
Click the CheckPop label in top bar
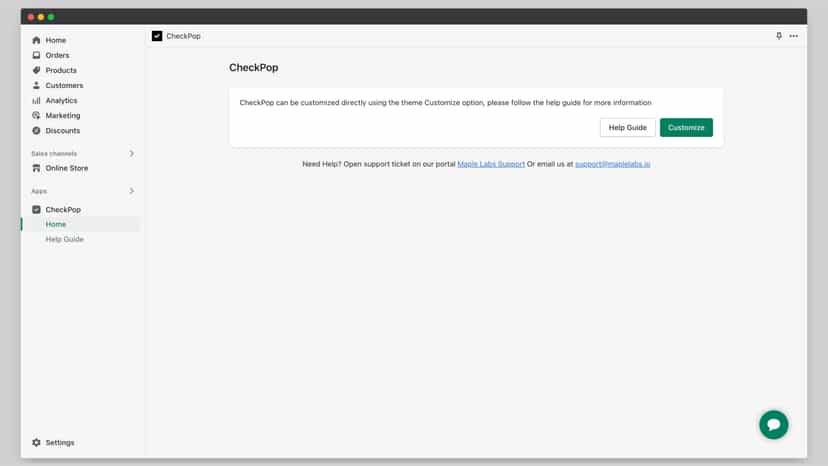click(x=183, y=36)
